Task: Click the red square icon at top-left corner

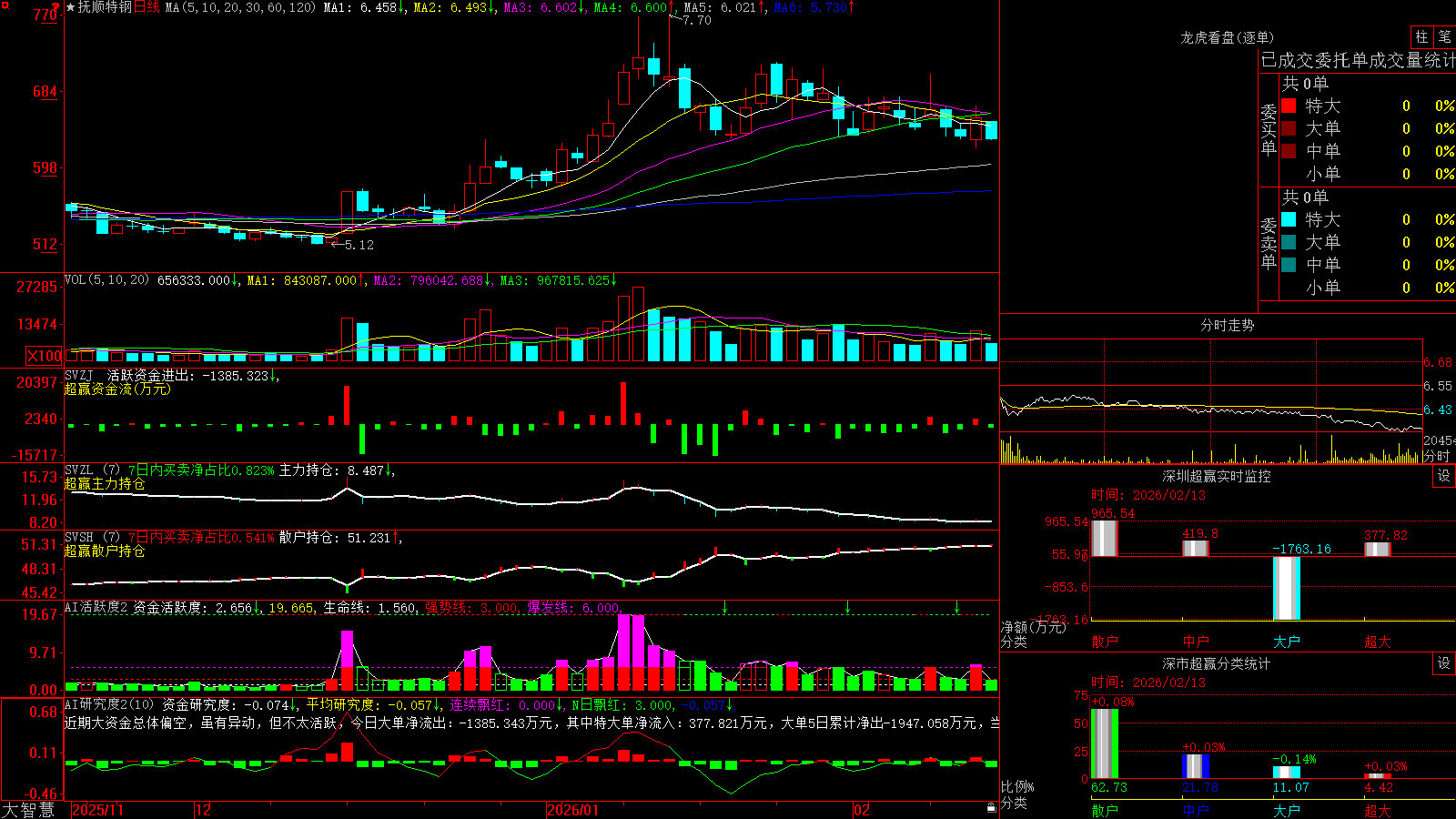Action: pyautogui.click(x=5, y=5)
